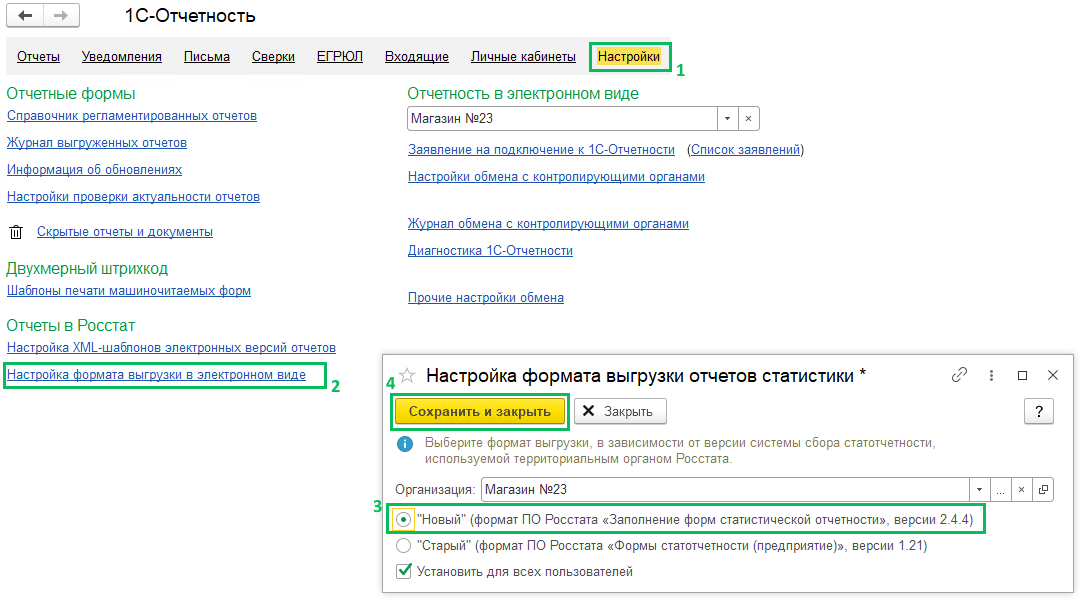Switch to the Уведомления tab
The height and width of the screenshot is (599, 1081).
(121, 57)
